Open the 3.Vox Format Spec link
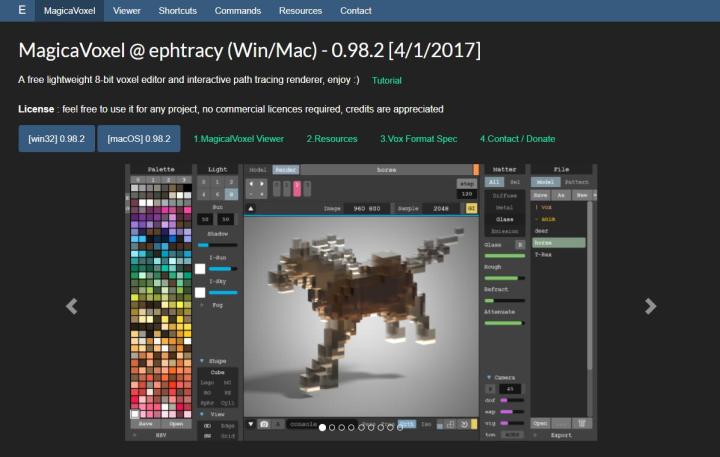The image size is (720, 457). coord(418,139)
